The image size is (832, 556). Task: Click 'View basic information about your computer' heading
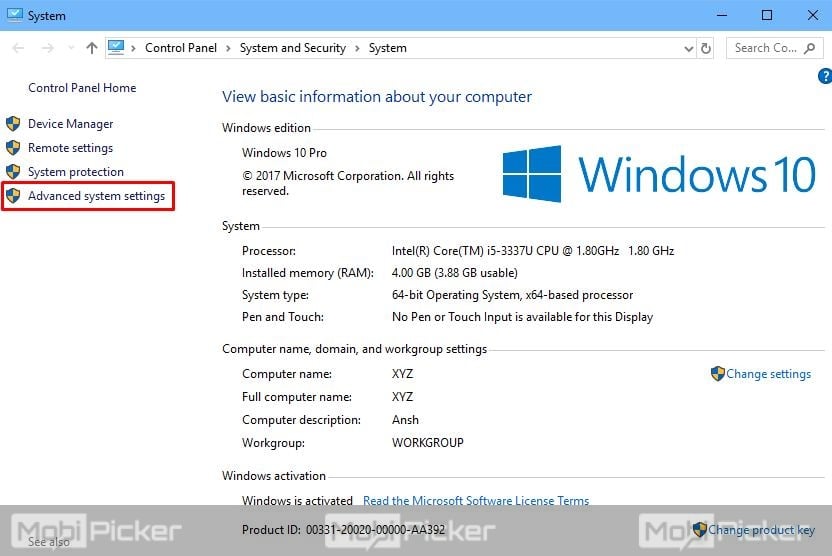pyautogui.click(x=377, y=97)
